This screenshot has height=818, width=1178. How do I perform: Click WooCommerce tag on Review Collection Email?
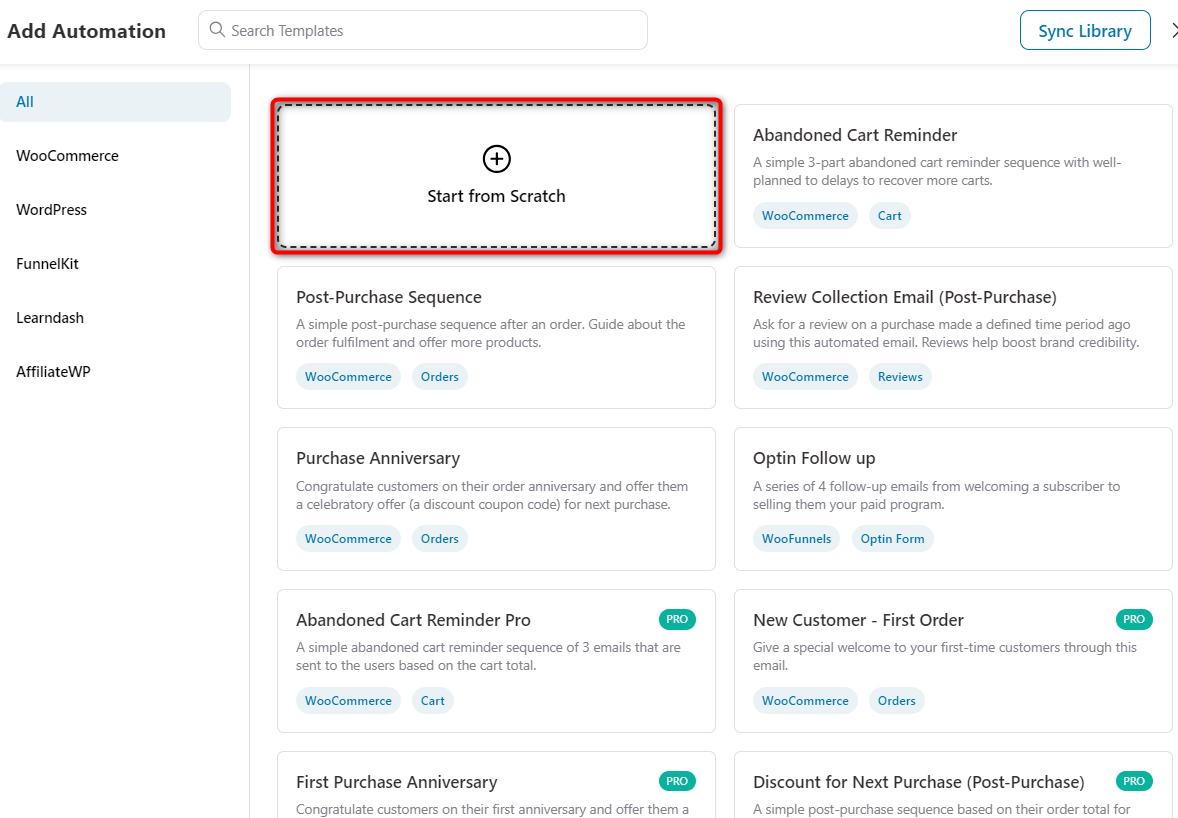click(x=805, y=377)
